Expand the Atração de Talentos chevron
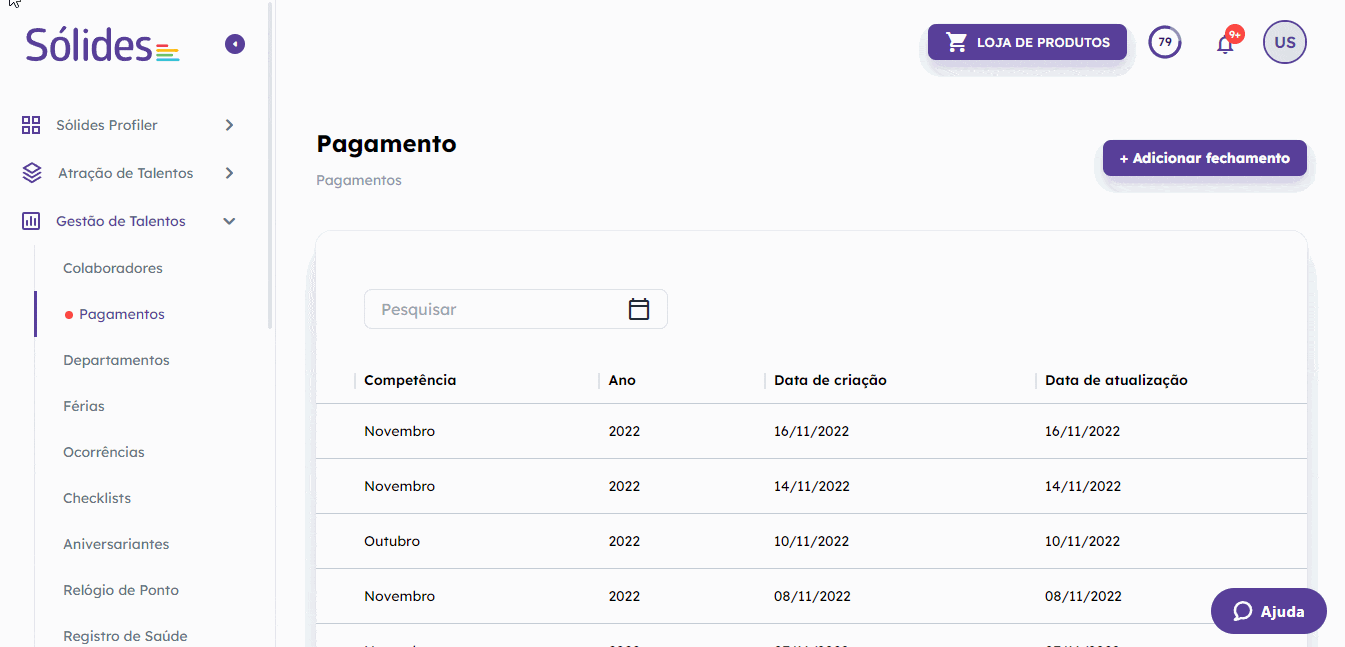 (229, 173)
